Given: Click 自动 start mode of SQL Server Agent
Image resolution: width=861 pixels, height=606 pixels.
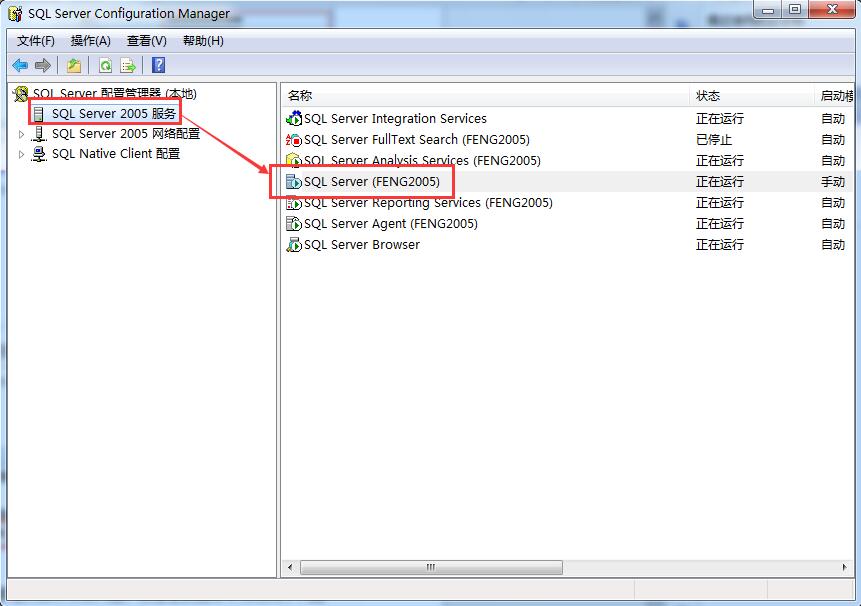Looking at the screenshot, I should point(833,224).
